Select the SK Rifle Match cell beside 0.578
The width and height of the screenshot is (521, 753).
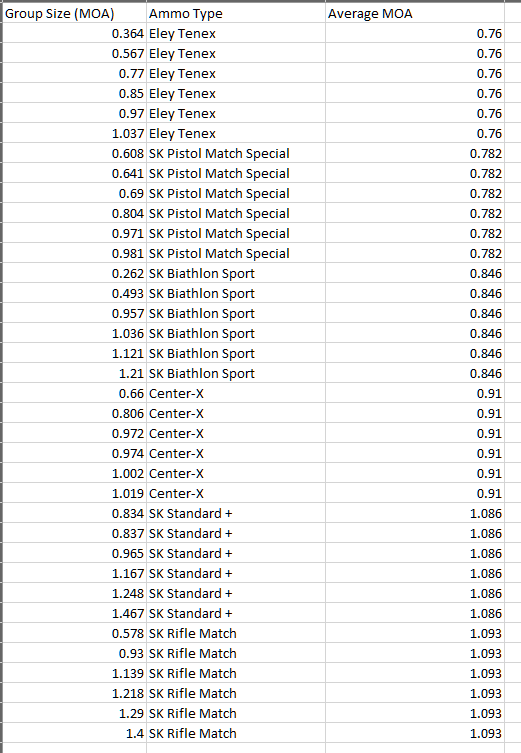click(x=236, y=634)
